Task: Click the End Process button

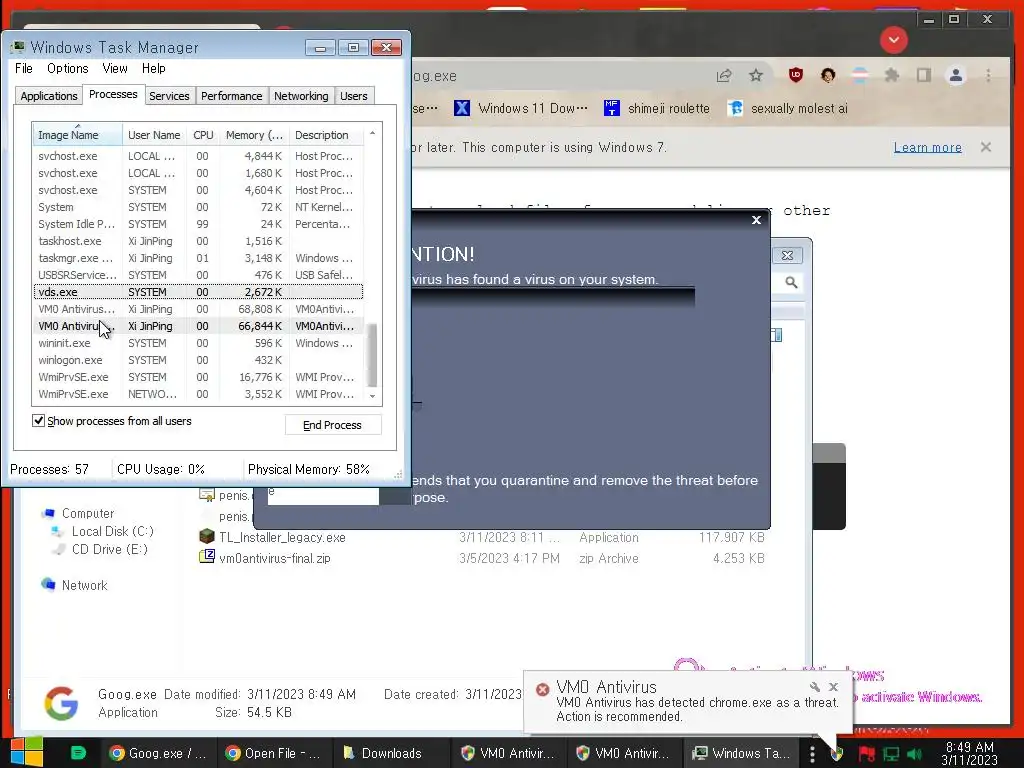Action: 332,425
